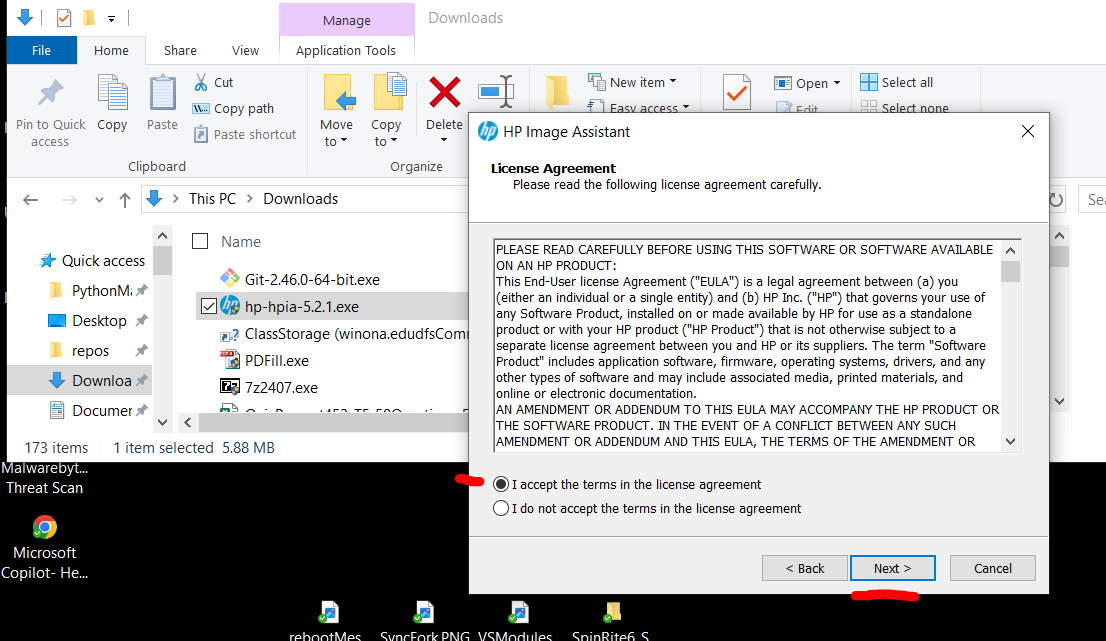
Task: Select the Git-2.46.0-64-bit.exe file icon
Action: point(230,279)
